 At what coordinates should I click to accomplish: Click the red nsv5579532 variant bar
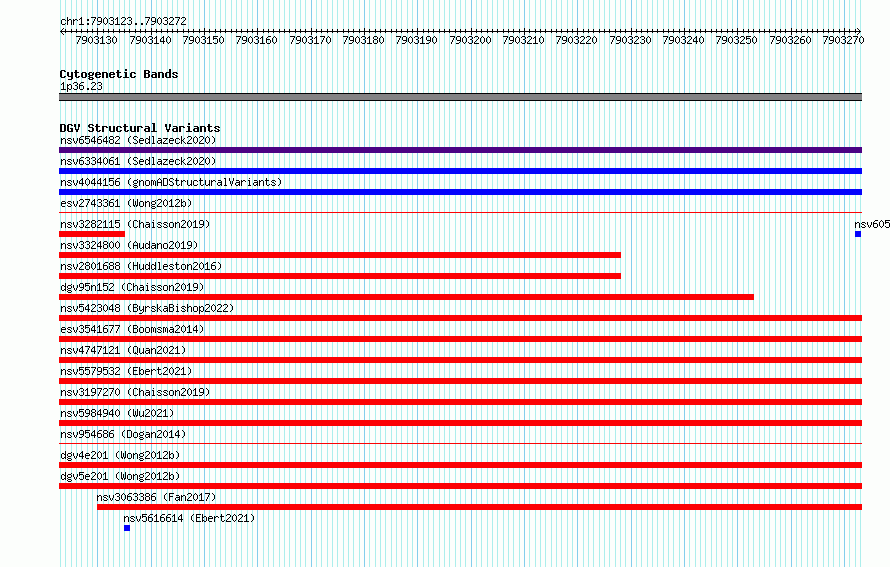460,381
